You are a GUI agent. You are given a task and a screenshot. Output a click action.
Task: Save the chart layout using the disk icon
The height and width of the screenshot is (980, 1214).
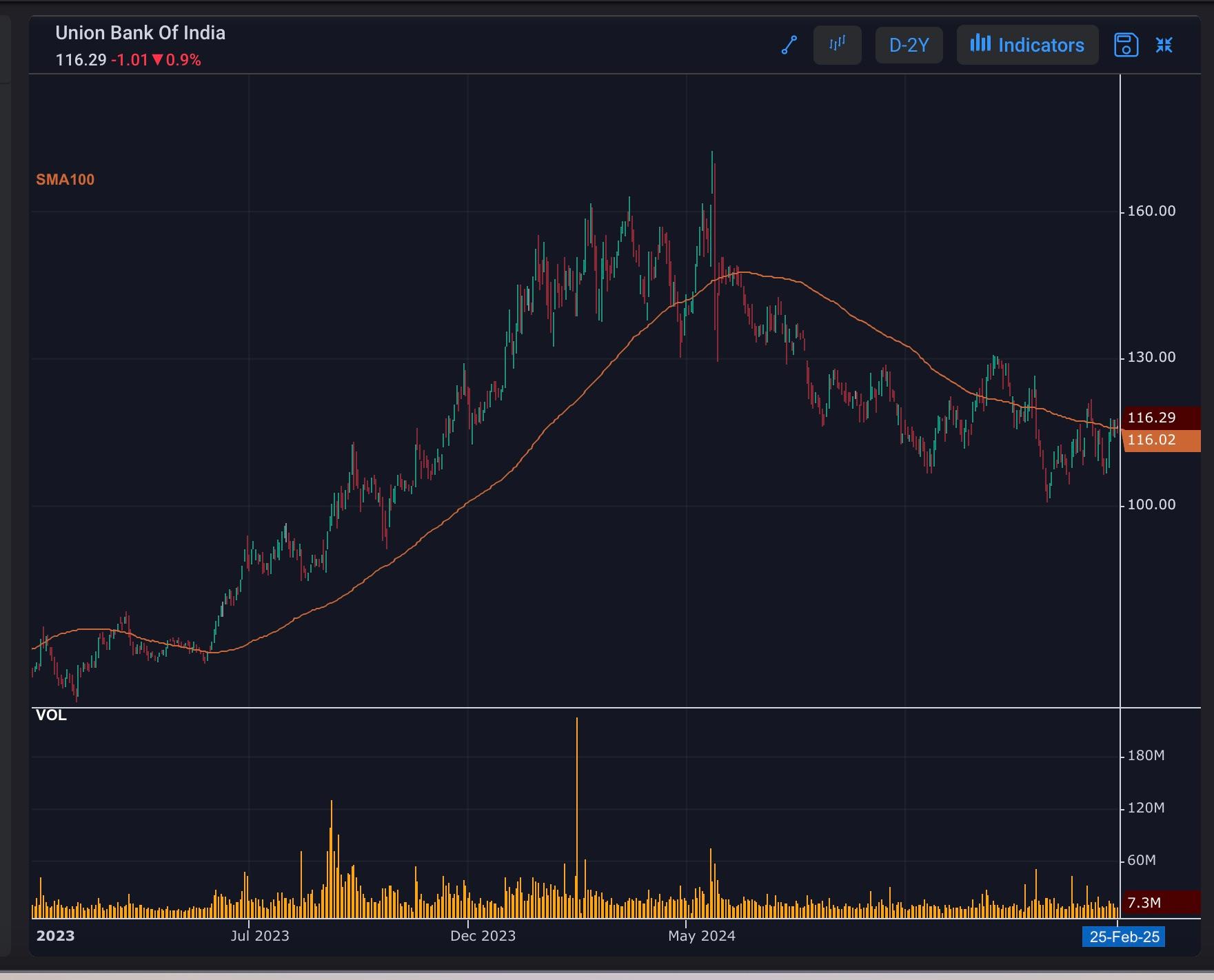coord(1126,45)
